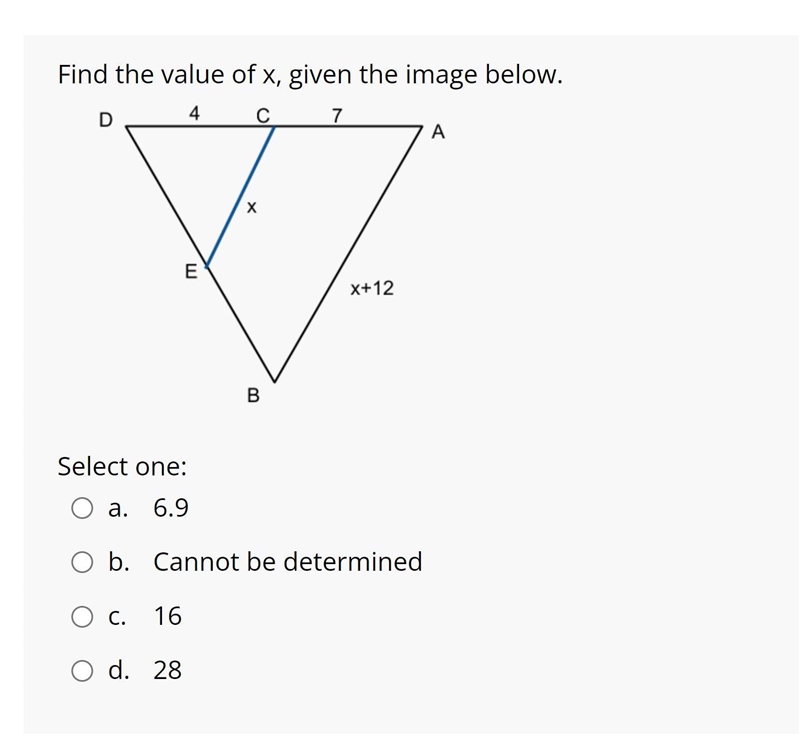
Task: Click the 'x+12' side length label
Action: (372, 288)
